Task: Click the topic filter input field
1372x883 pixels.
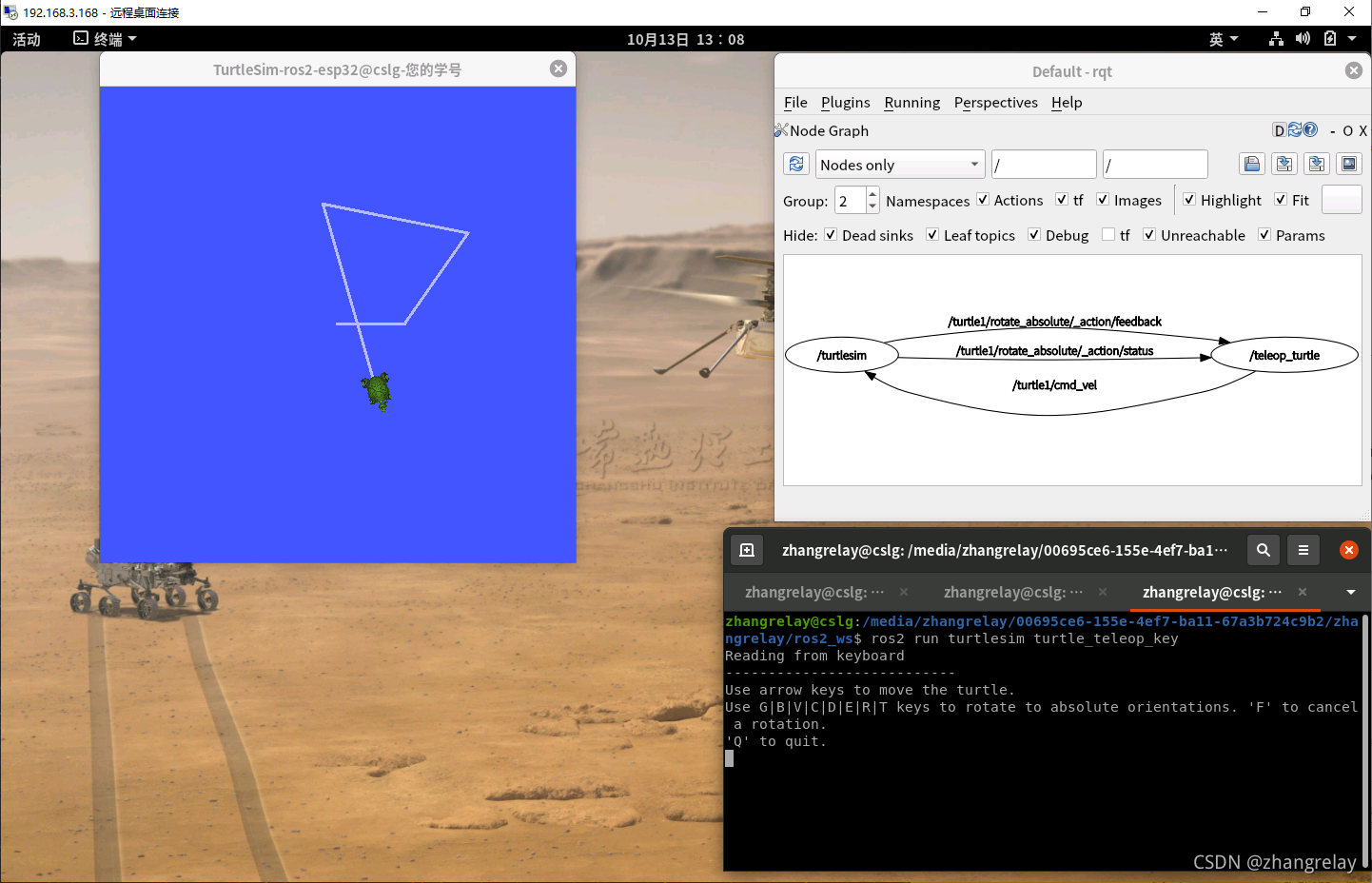Action: point(1155,165)
